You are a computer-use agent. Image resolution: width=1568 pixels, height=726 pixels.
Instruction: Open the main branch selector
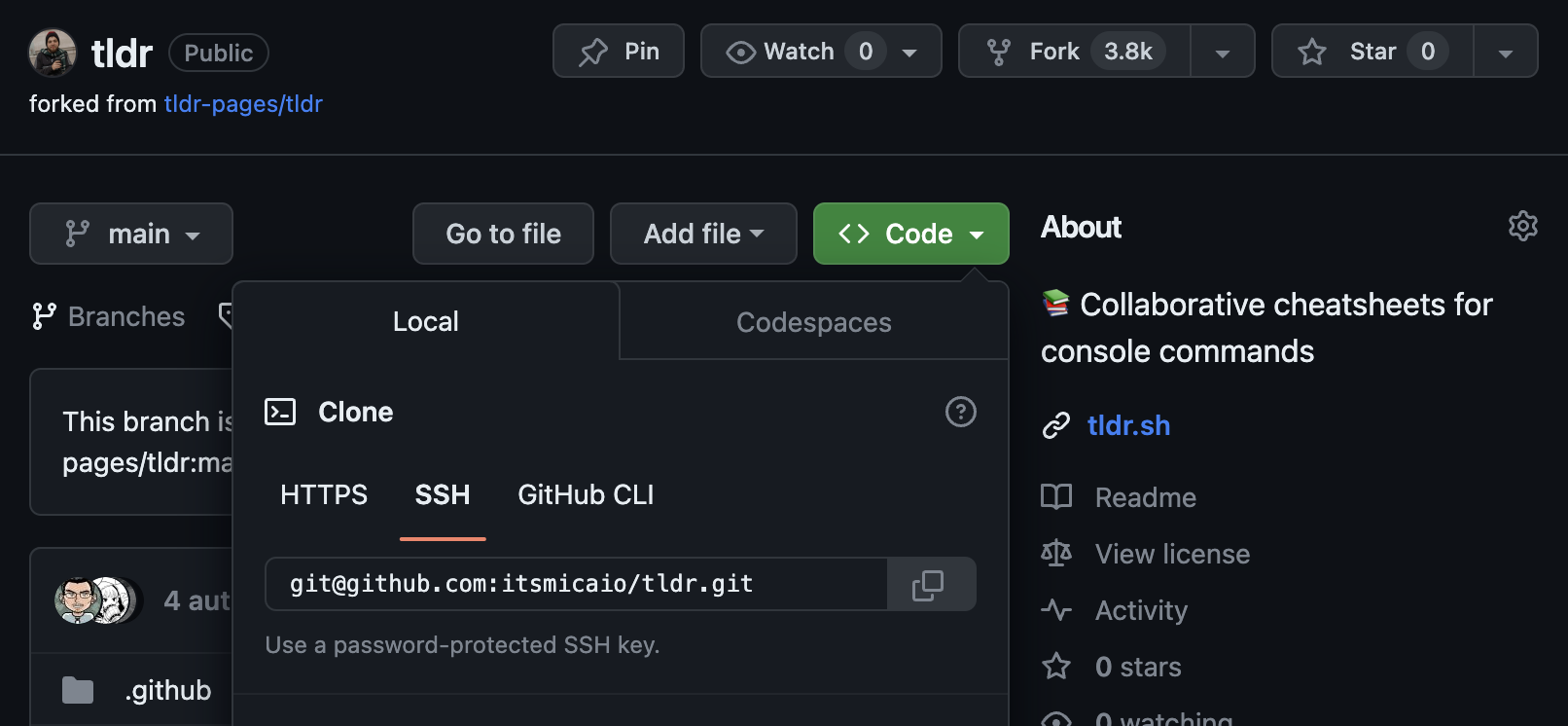pyautogui.click(x=131, y=234)
